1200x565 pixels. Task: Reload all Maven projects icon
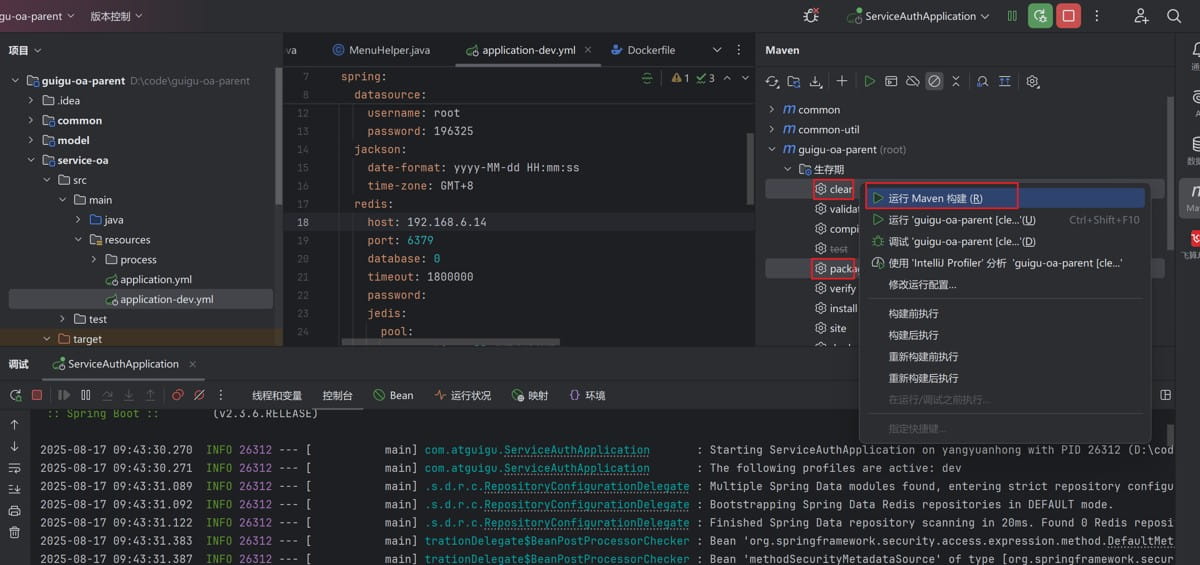tap(772, 81)
